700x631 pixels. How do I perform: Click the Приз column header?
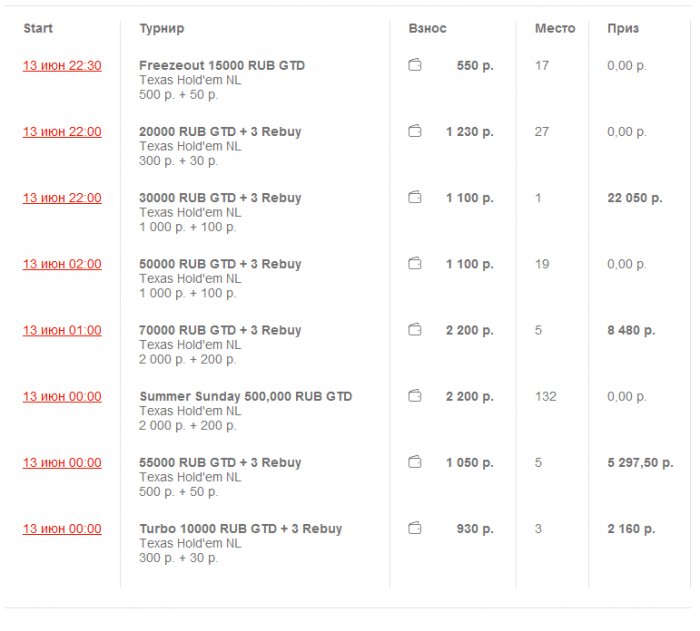tap(623, 29)
